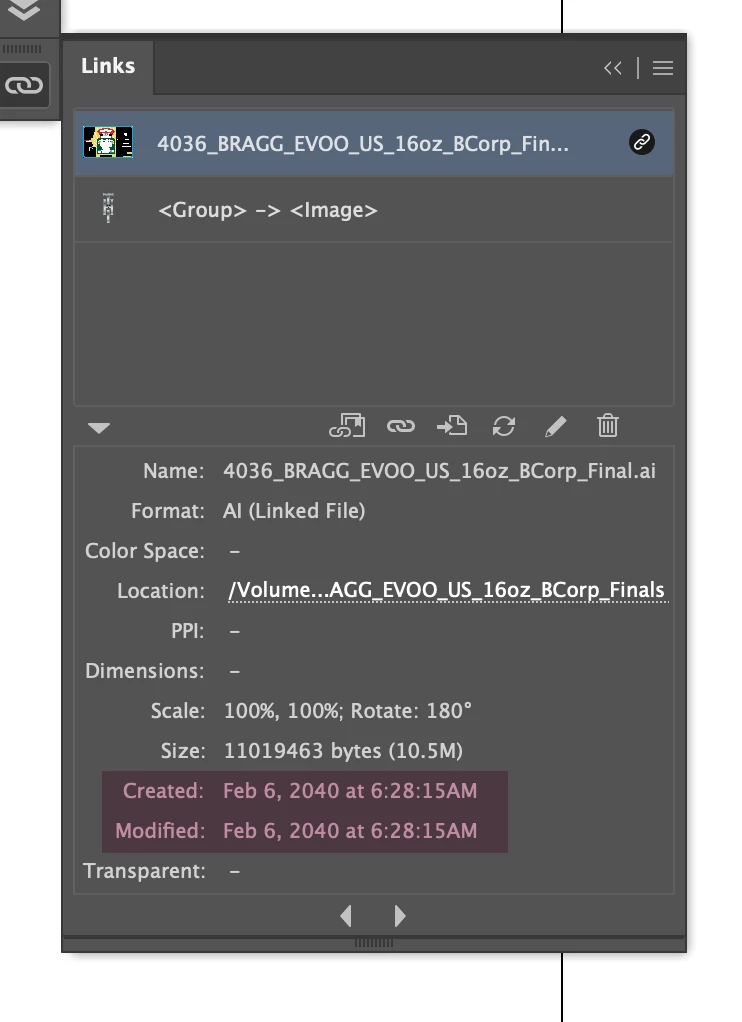Click the Created date Feb 6, 2040
The width and height of the screenshot is (742, 1022).
click(x=350, y=791)
